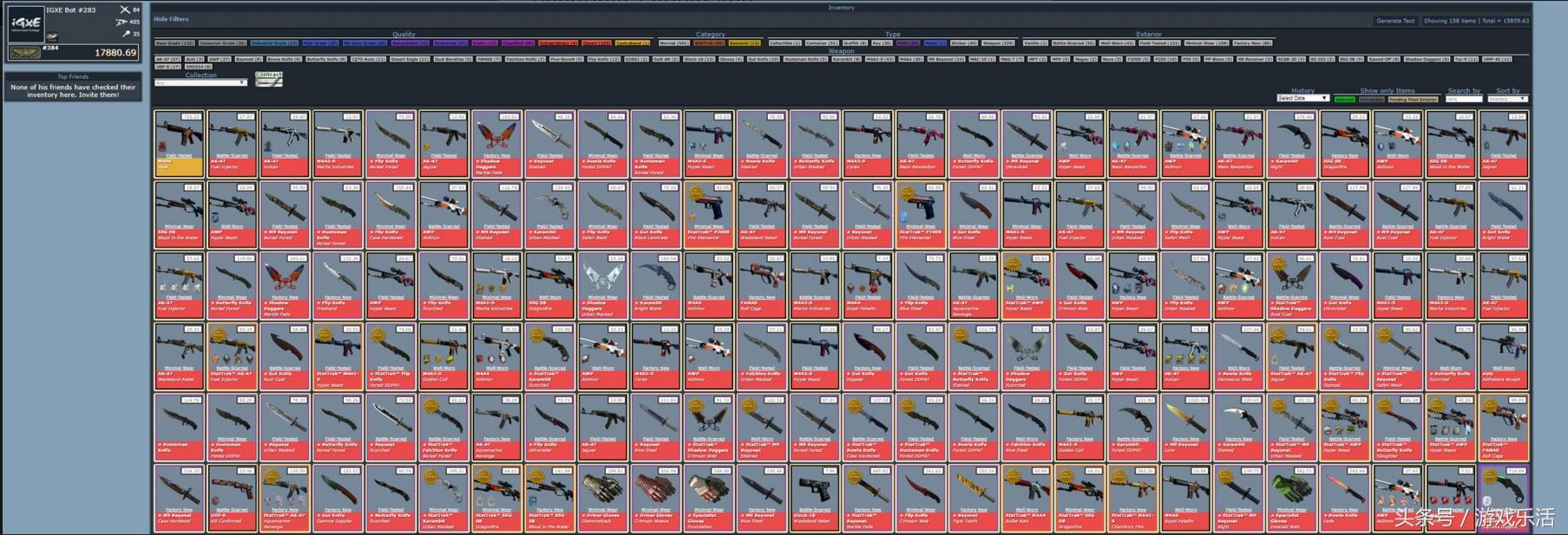1568x535 pixels.
Task: Toggle the Music type filter tag
Action: click(x=935, y=42)
